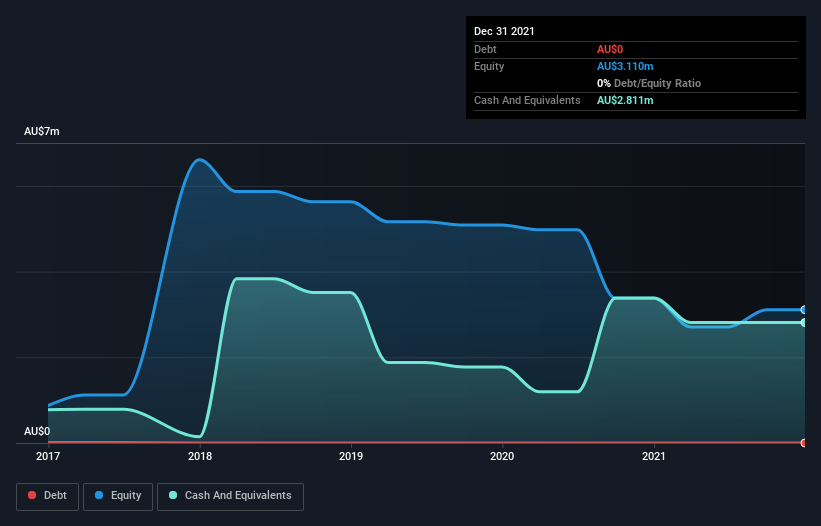The height and width of the screenshot is (526, 821).
Task: Click the 2018 x-axis label
Action: click(x=200, y=456)
